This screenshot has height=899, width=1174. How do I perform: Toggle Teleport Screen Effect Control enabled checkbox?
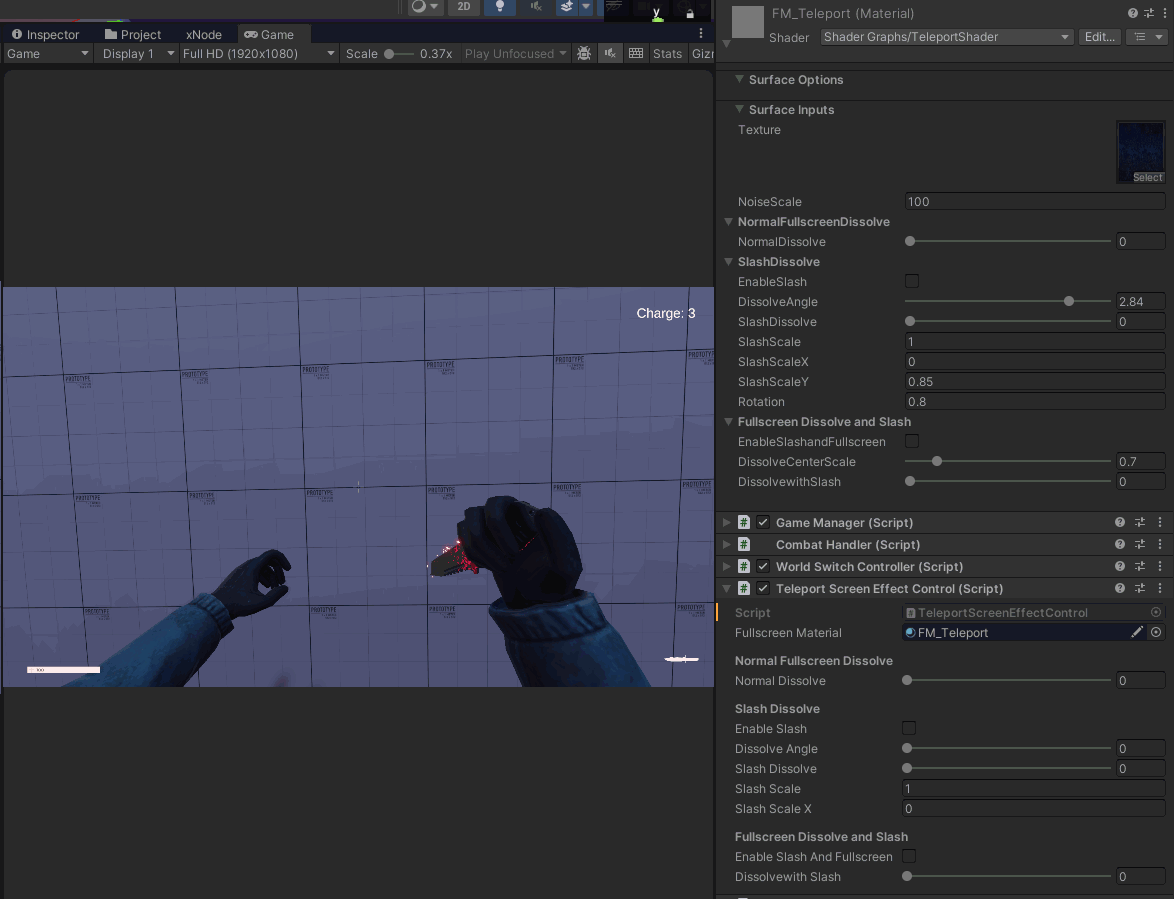pos(763,588)
